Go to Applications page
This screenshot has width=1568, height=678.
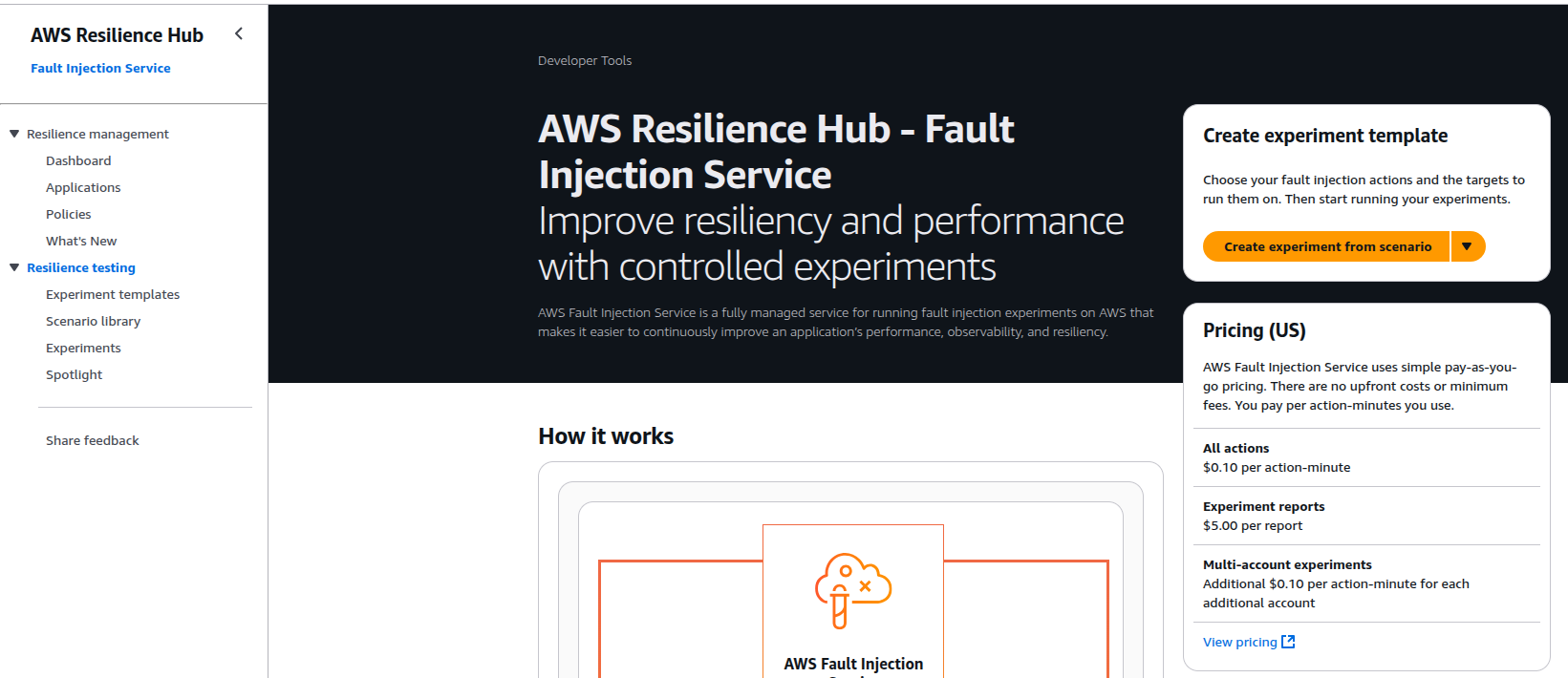point(83,187)
